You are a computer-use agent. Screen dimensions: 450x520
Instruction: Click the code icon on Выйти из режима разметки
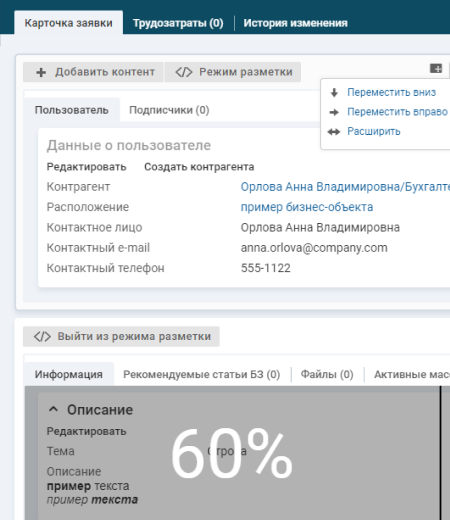[x=42, y=337]
